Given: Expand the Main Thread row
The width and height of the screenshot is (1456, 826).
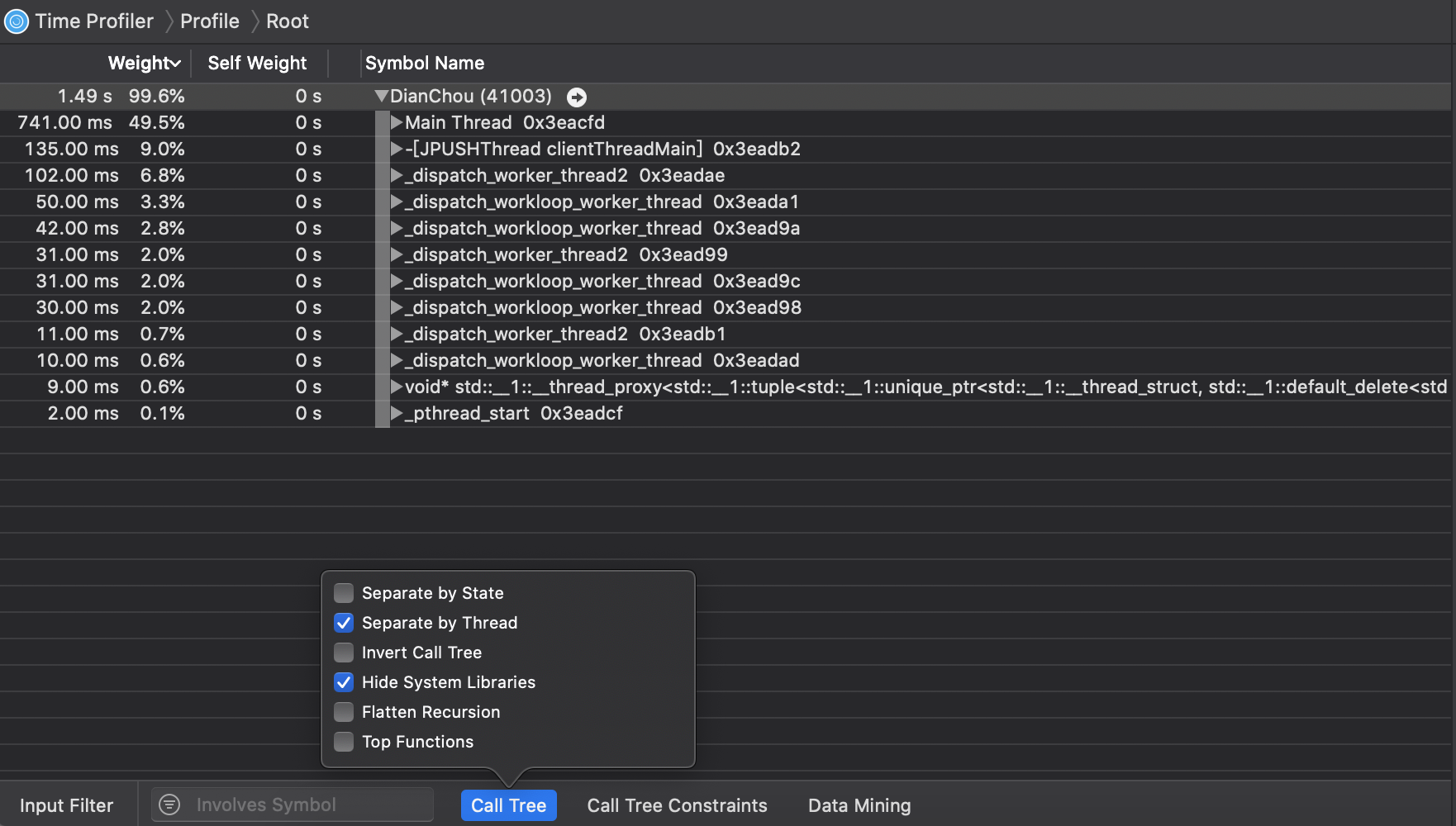Looking at the screenshot, I should pos(397,123).
